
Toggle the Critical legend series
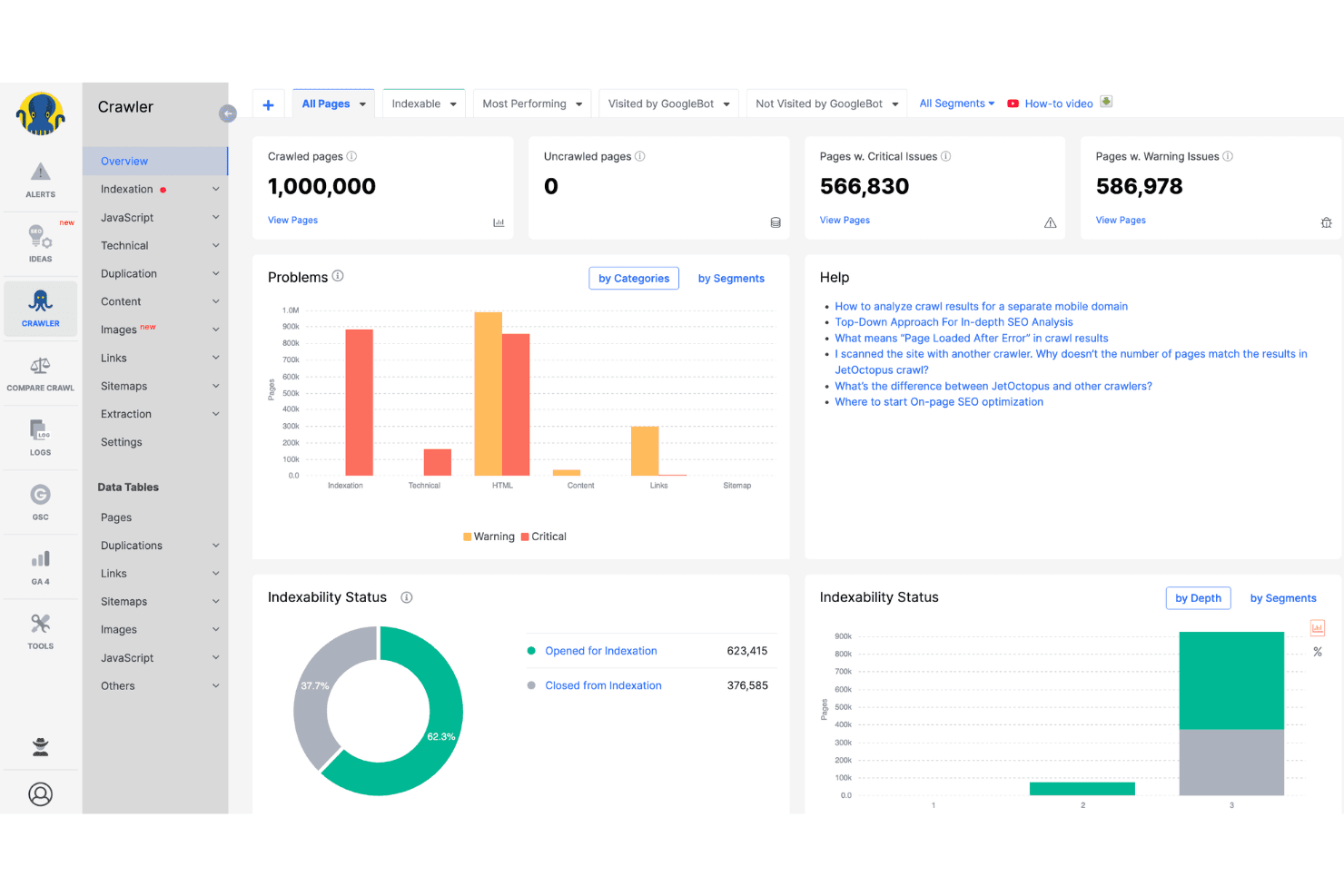click(544, 537)
